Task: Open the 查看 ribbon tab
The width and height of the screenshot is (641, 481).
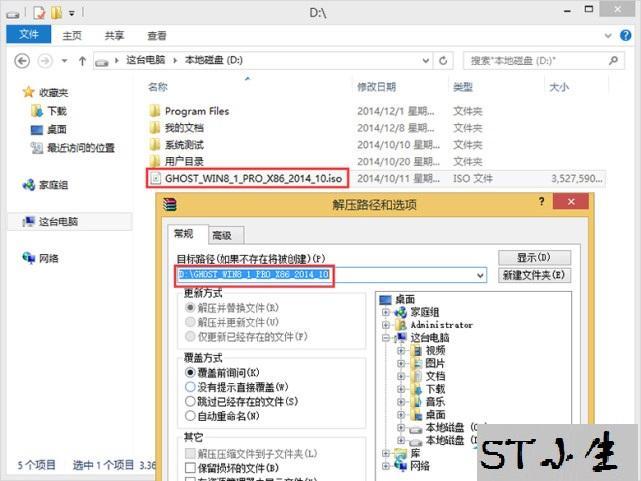Action: click(x=157, y=36)
